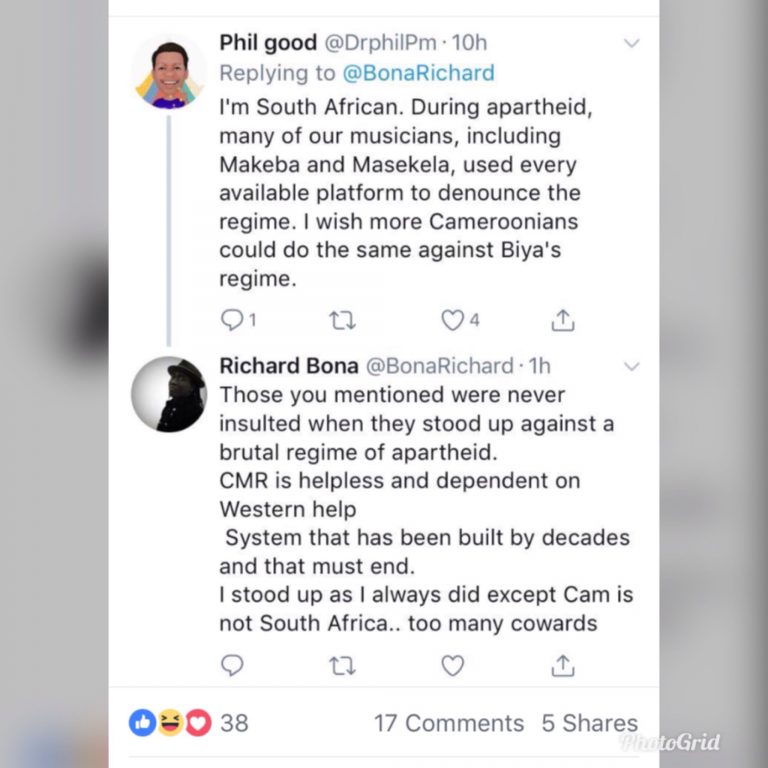Image resolution: width=768 pixels, height=768 pixels.
Task: Open the @BonaRichard mention link
Action: [419, 74]
